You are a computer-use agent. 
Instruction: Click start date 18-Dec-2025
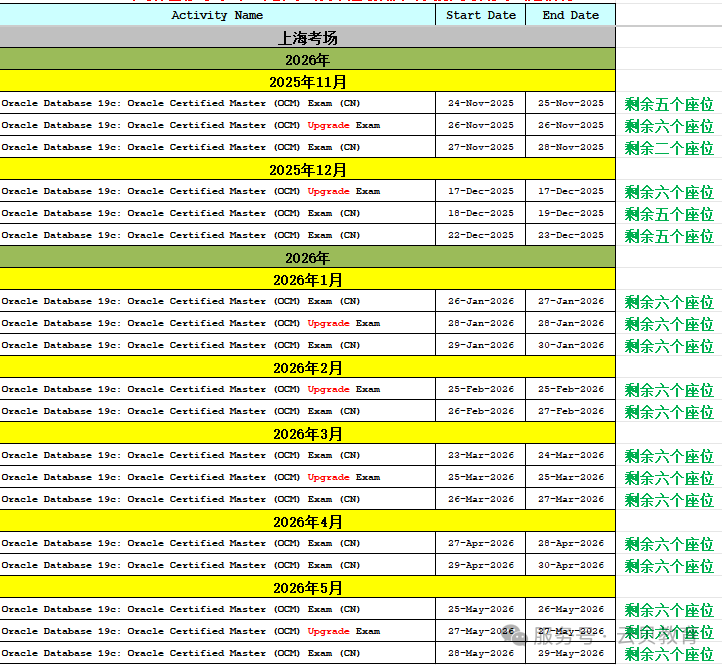point(481,213)
